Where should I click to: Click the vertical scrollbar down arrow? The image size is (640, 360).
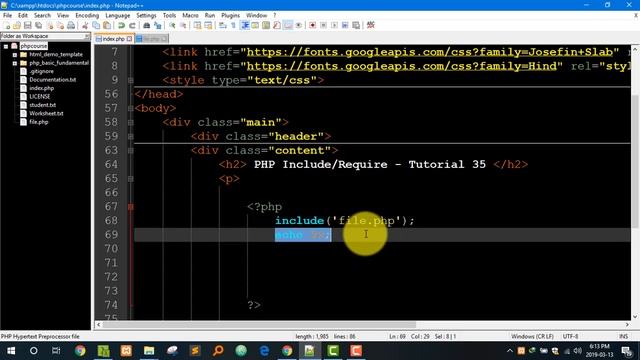pyautogui.click(x=635, y=317)
